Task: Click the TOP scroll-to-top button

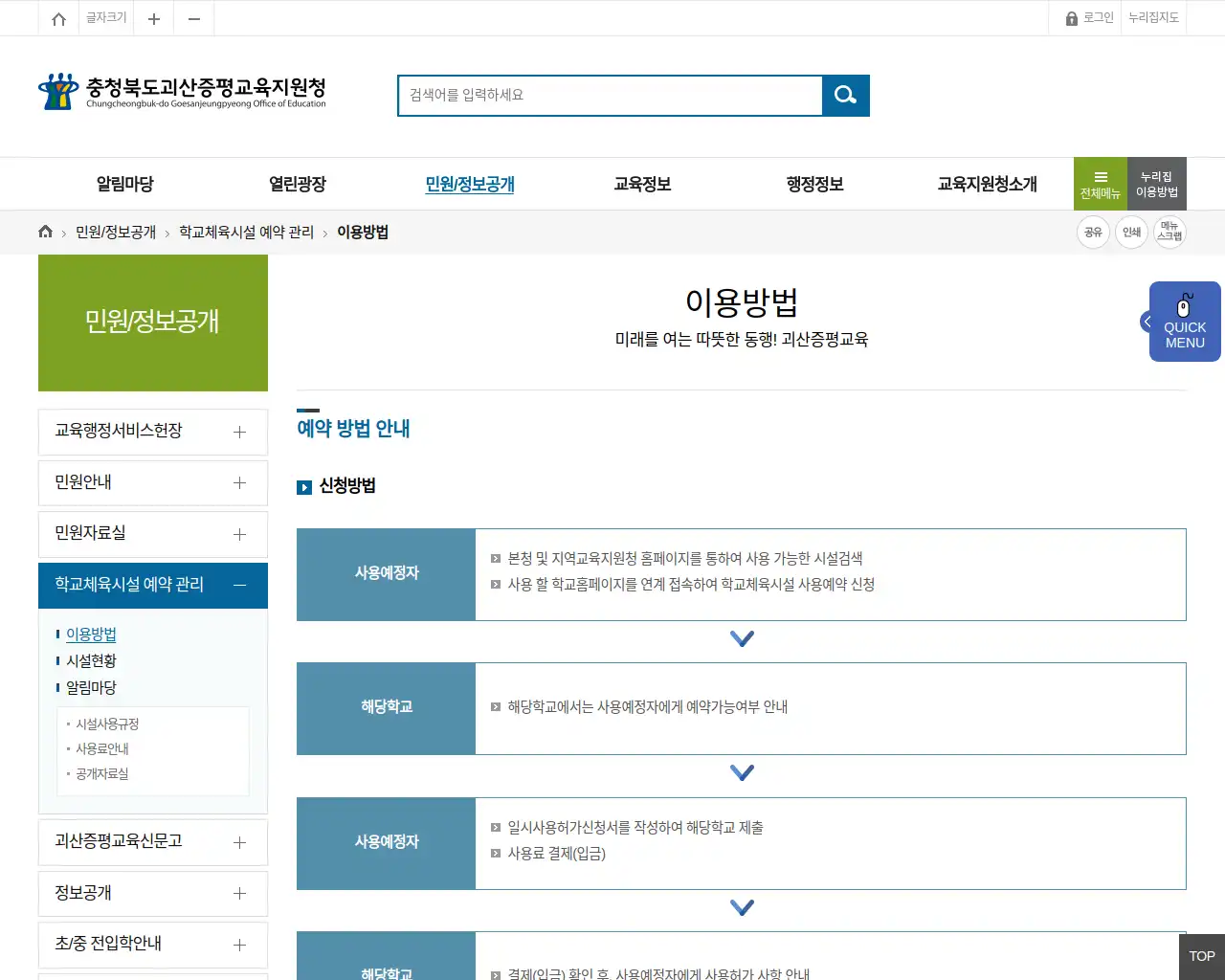Action: pyautogui.click(x=1201, y=956)
